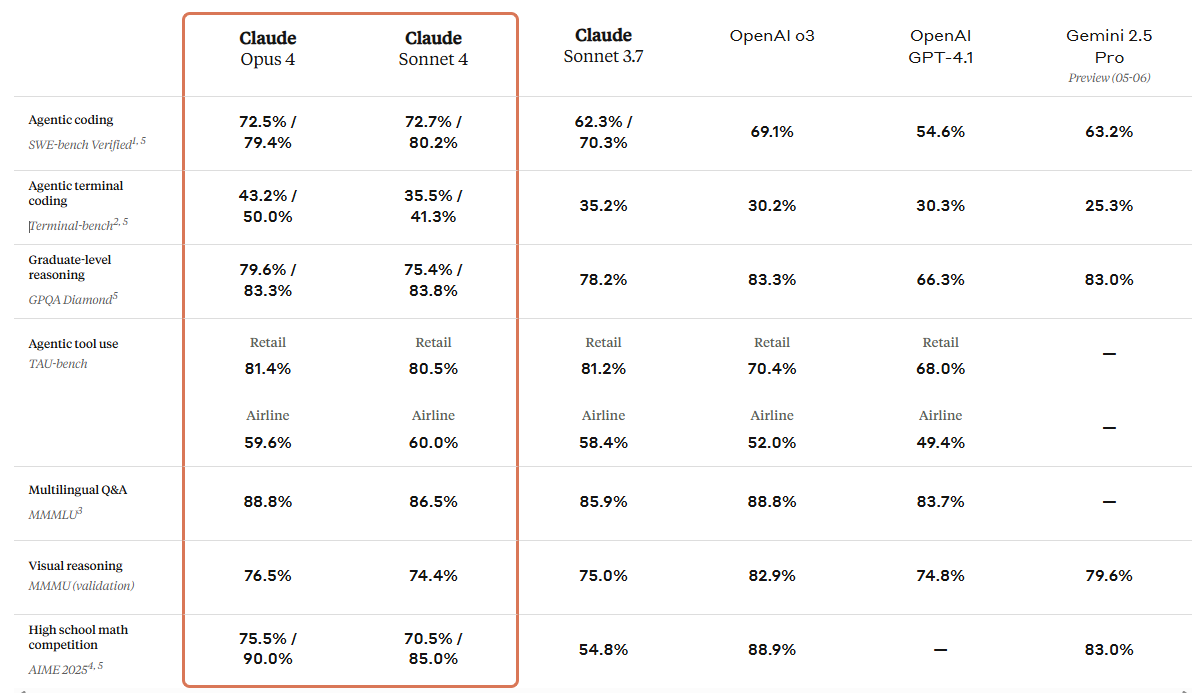1192x693 pixels.
Task: Click the Gemini 2.5 Pro column header
Action: pyautogui.click(x=1109, y=46)
